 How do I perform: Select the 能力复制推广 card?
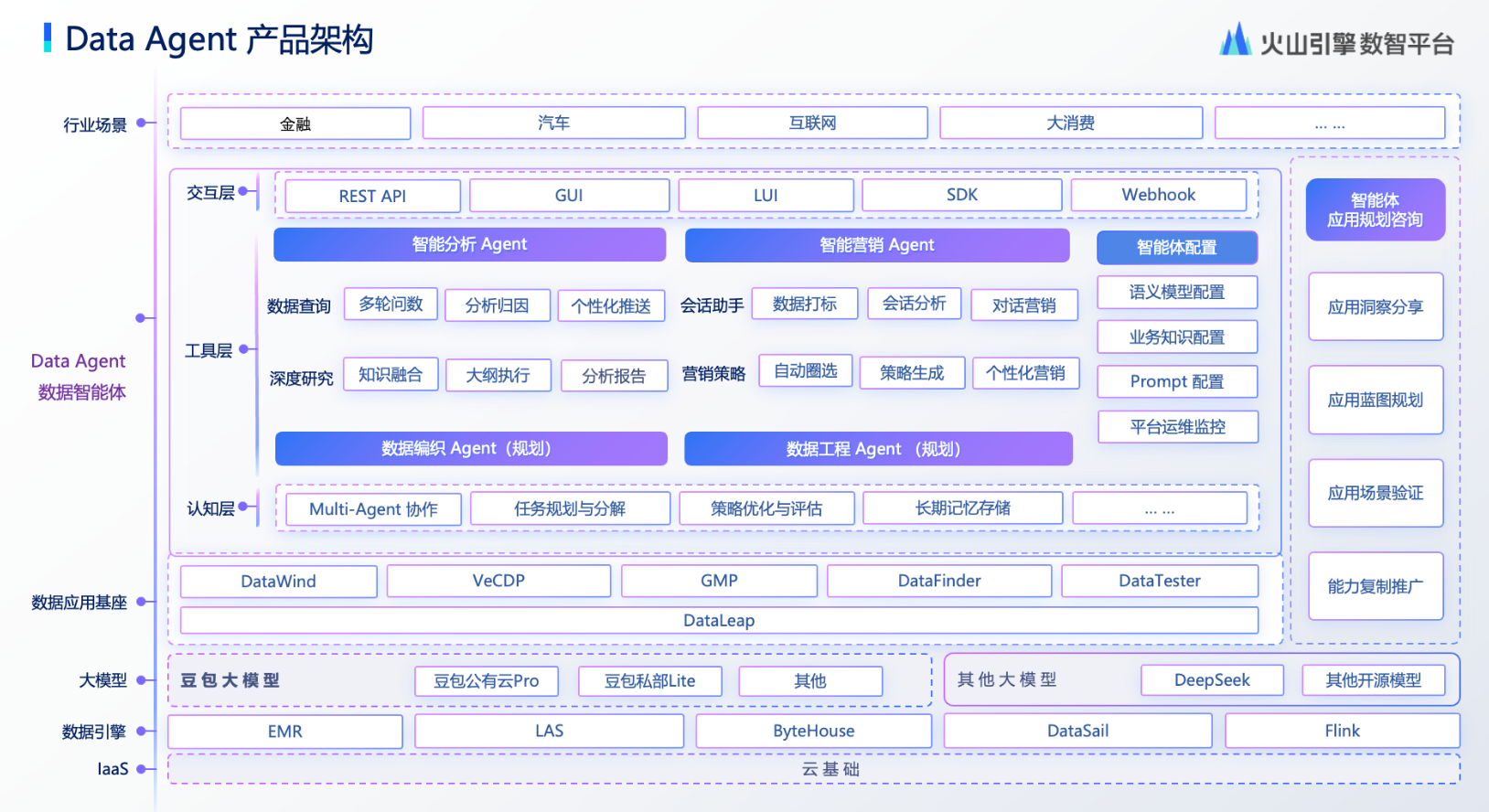[1376, 586]
